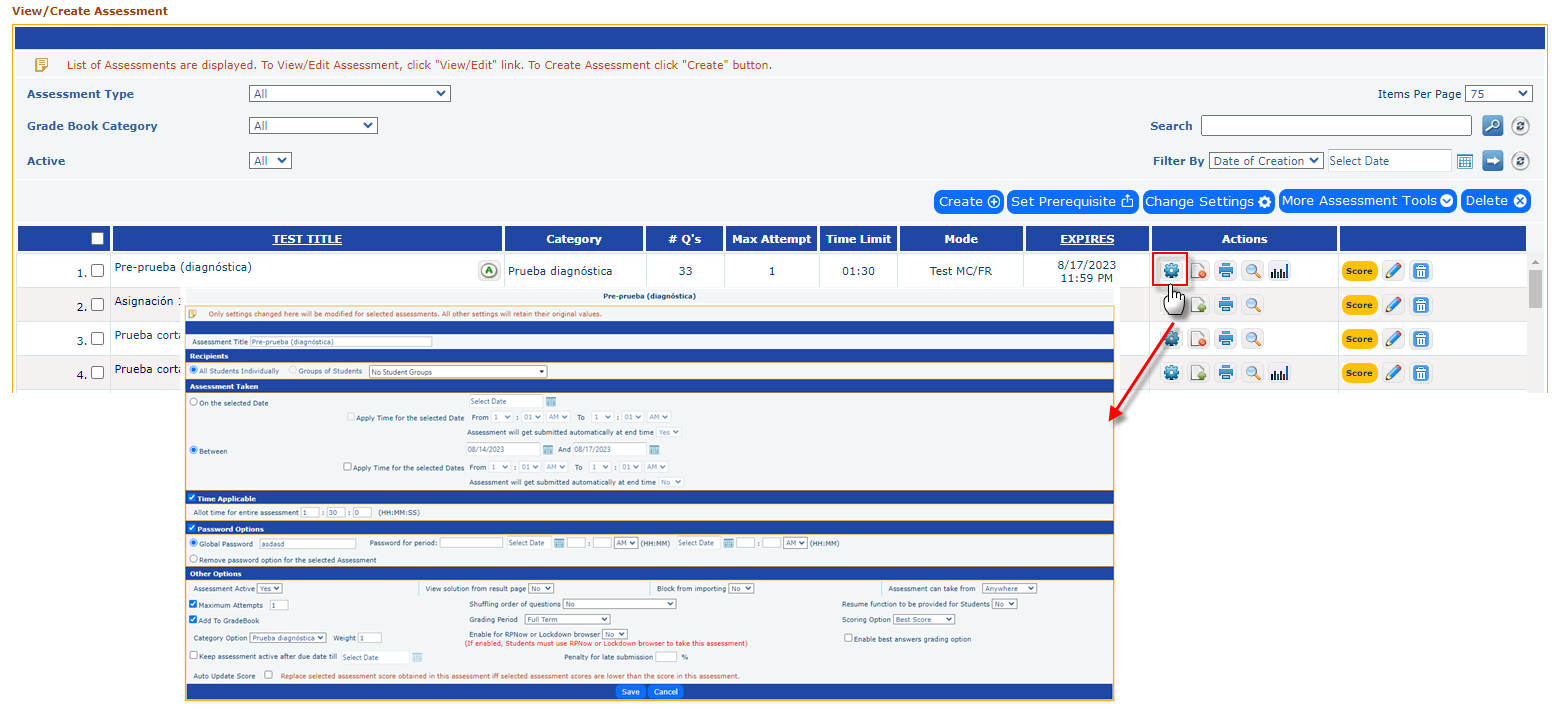
Task: Select the Between radio button
Action: (193, 451)
